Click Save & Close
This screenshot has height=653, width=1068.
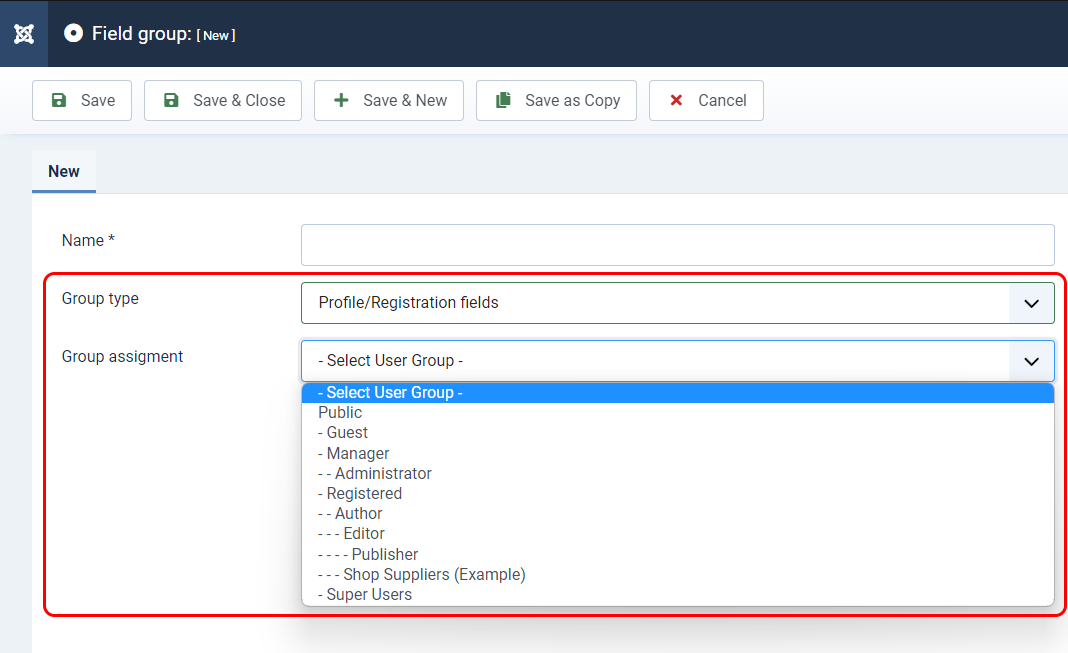pos(223,101)
